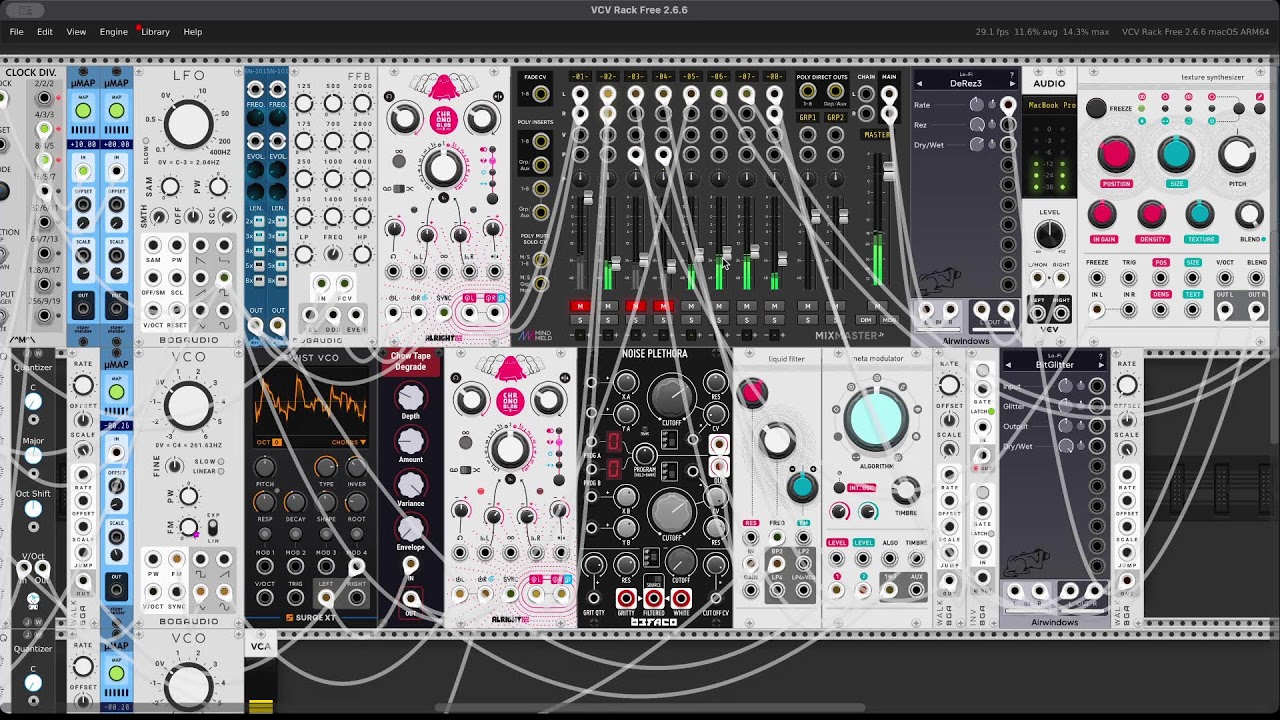Click the SIZE knob on texture synthesizer
This screenshot has width=1280, height=720.
click(x=1176, y=155)
